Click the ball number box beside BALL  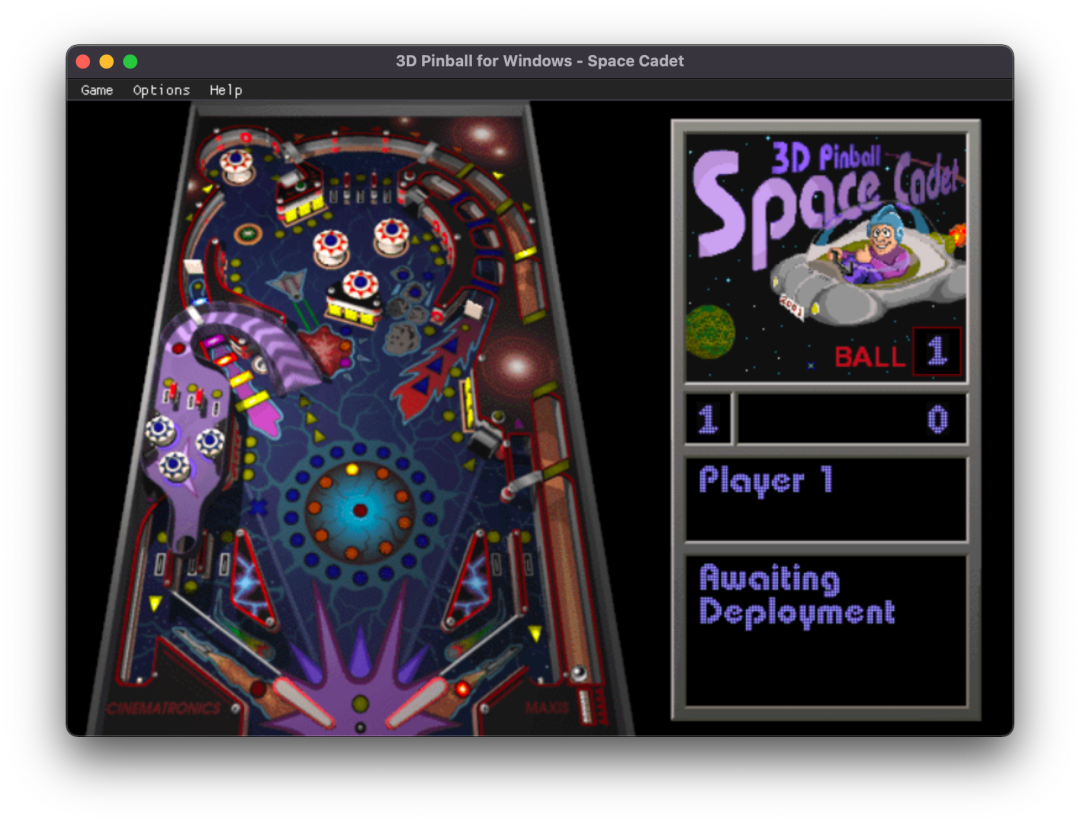[x=936, y=352]
